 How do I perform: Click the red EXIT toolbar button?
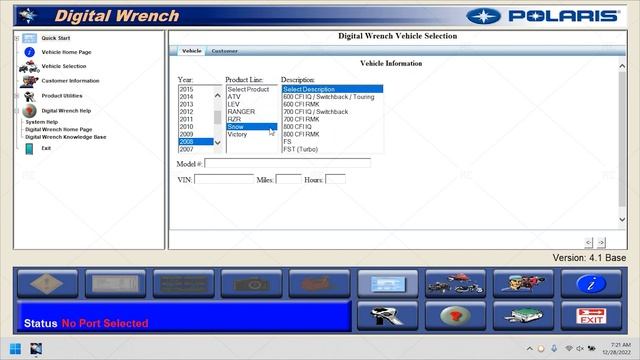coord(591,316)
